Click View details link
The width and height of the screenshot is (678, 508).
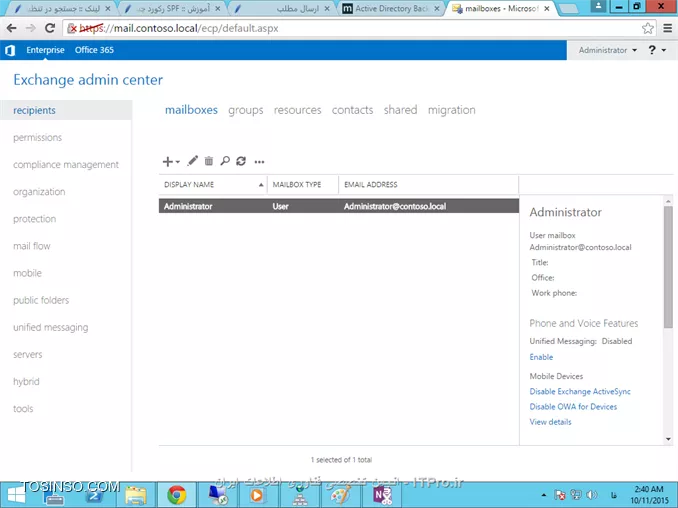550,422
